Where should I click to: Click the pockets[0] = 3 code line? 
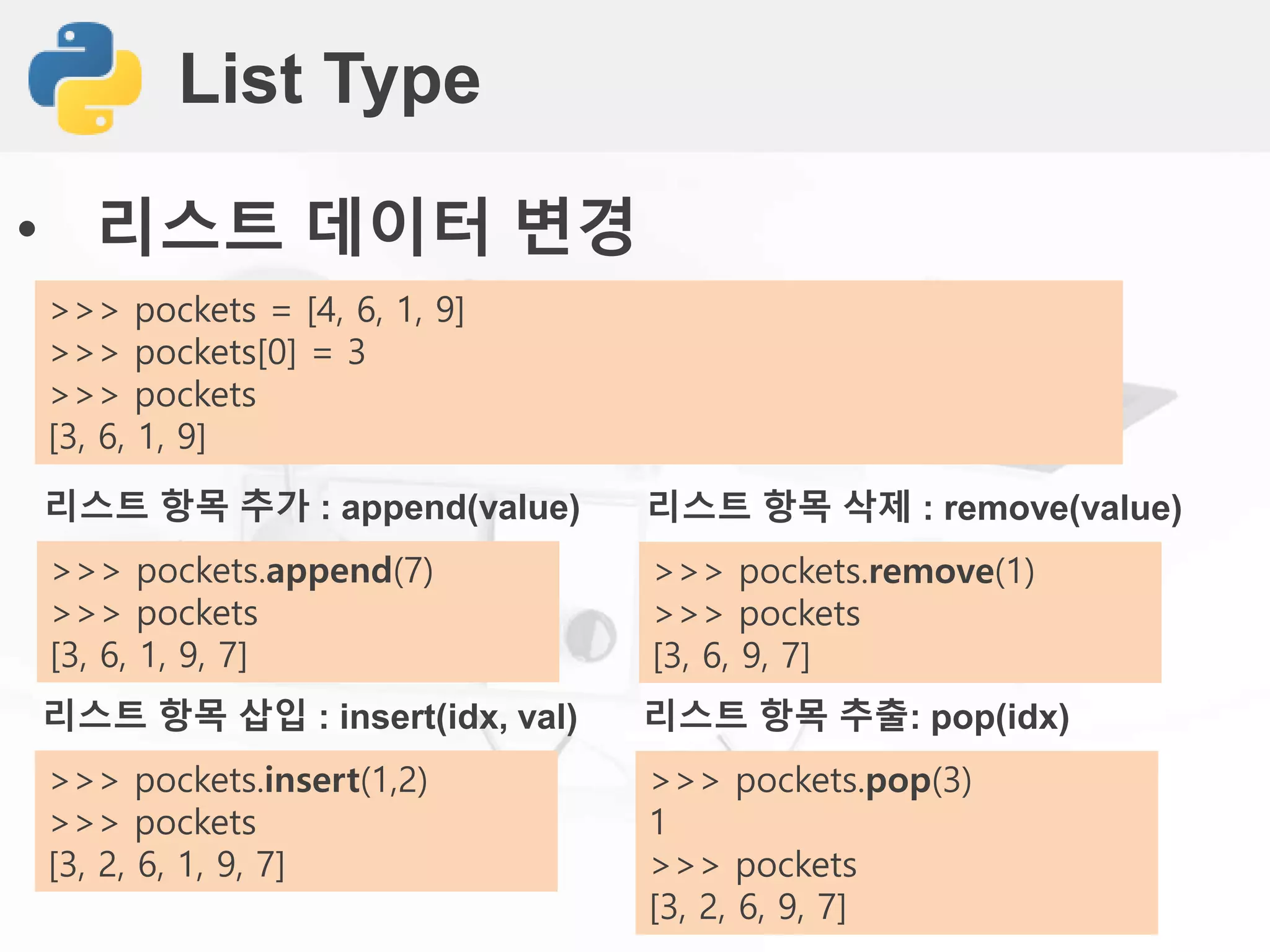[208, 353]
